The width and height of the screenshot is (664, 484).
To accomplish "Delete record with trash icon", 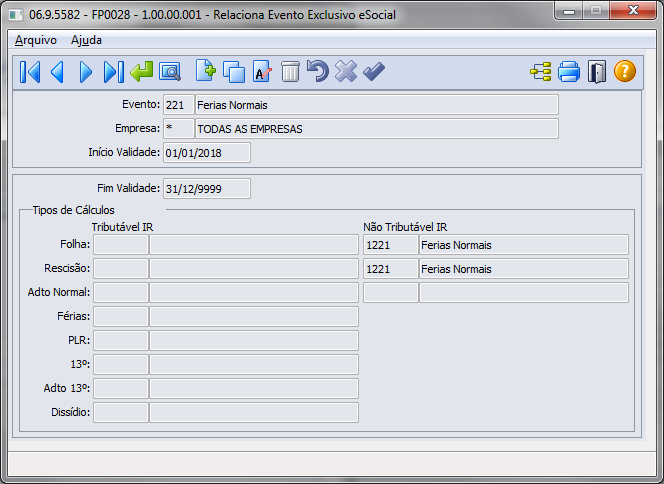I will coord(290,72).
